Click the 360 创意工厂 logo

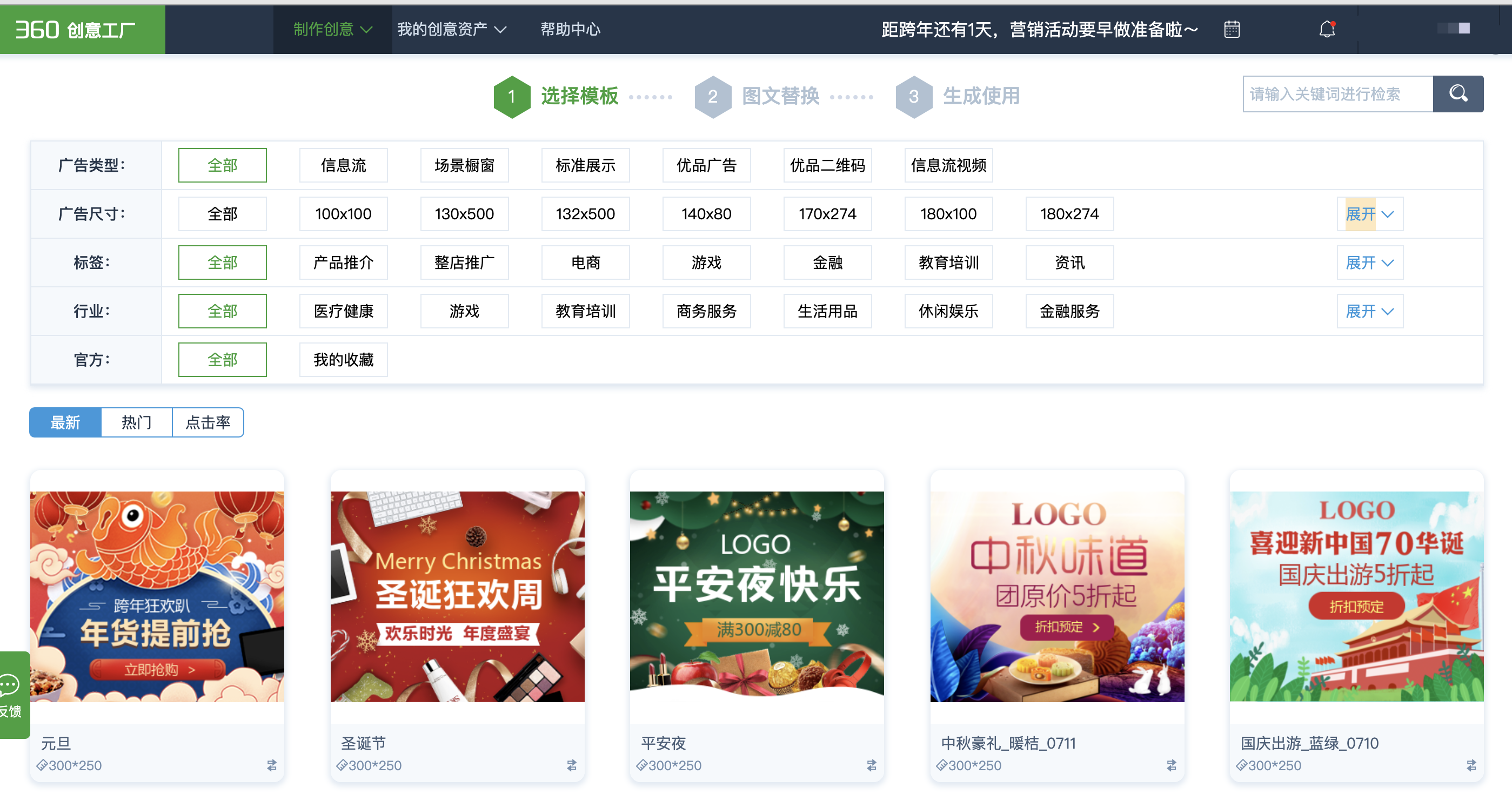click(82, 29)
